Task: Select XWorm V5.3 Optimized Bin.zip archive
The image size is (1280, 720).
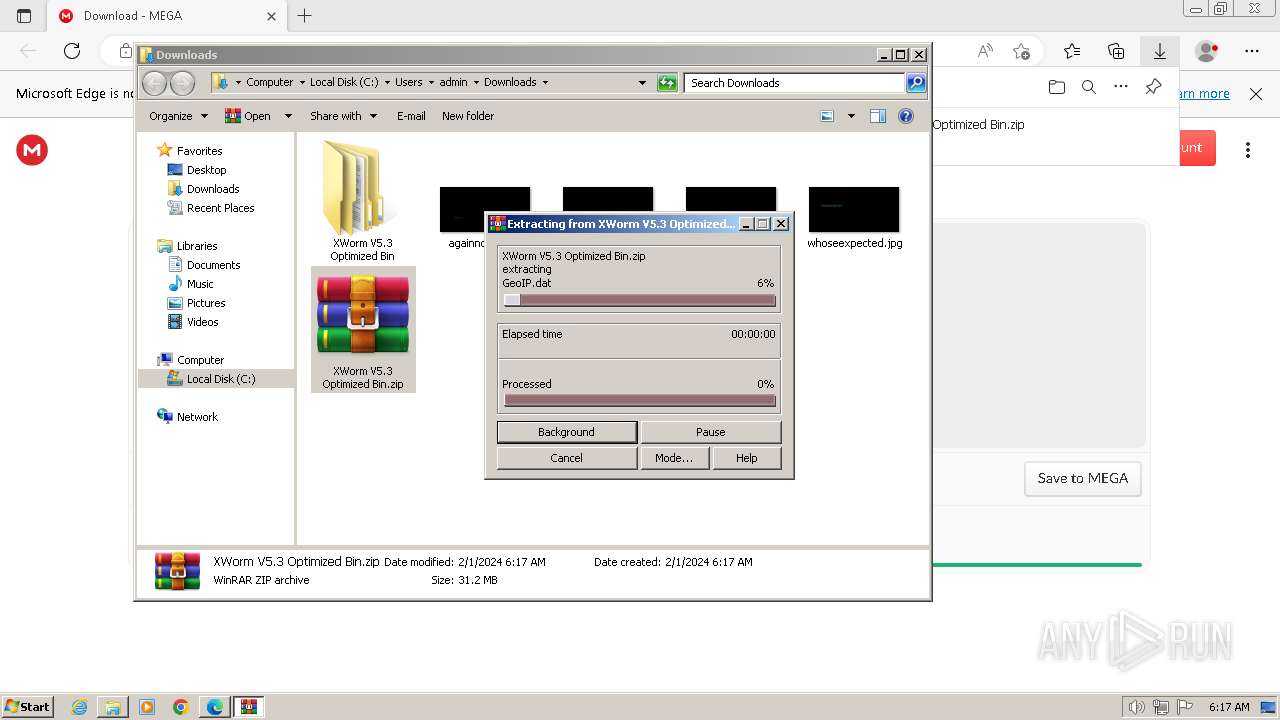Action: [x=363, y=330]
